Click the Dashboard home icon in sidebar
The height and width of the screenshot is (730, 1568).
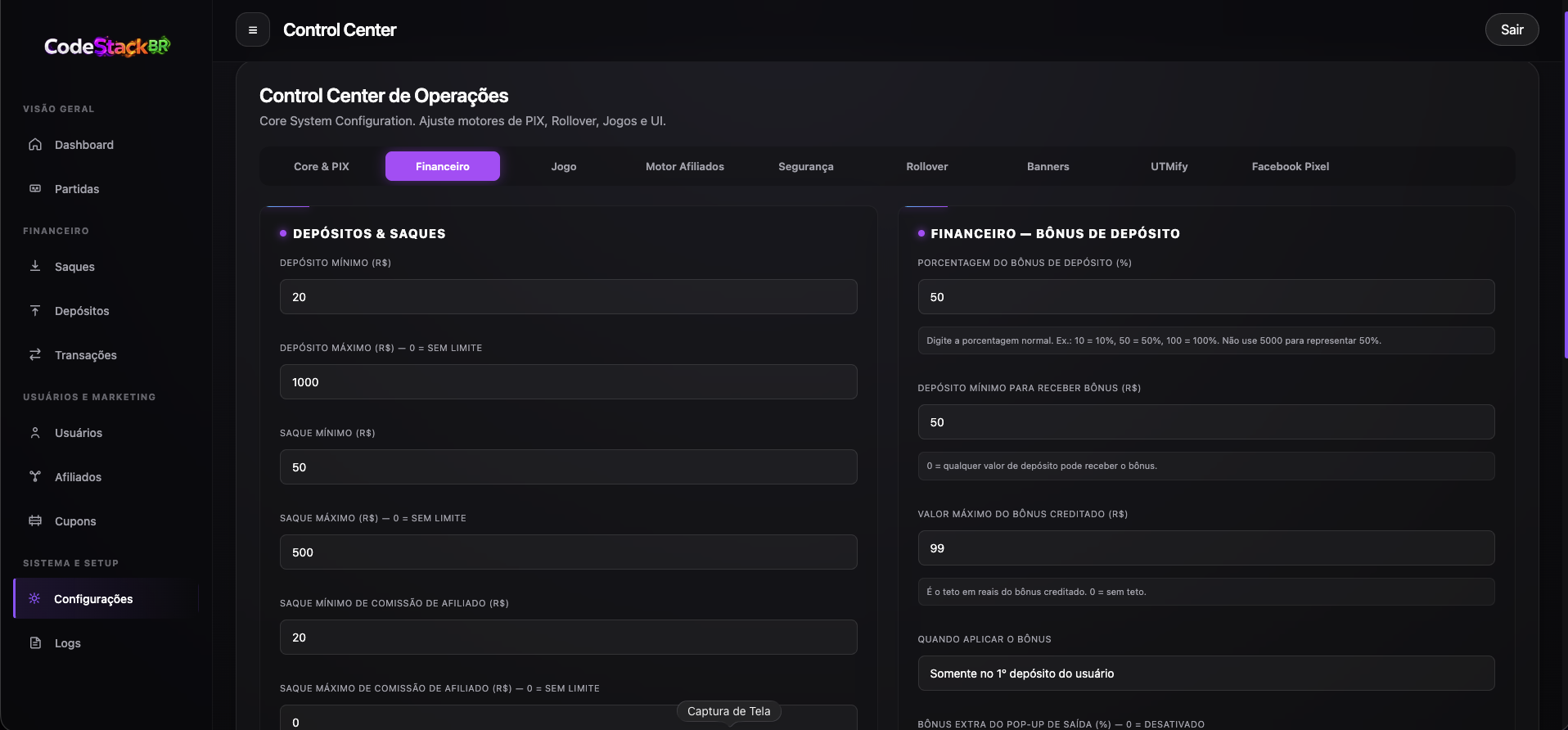click(35, 145)
